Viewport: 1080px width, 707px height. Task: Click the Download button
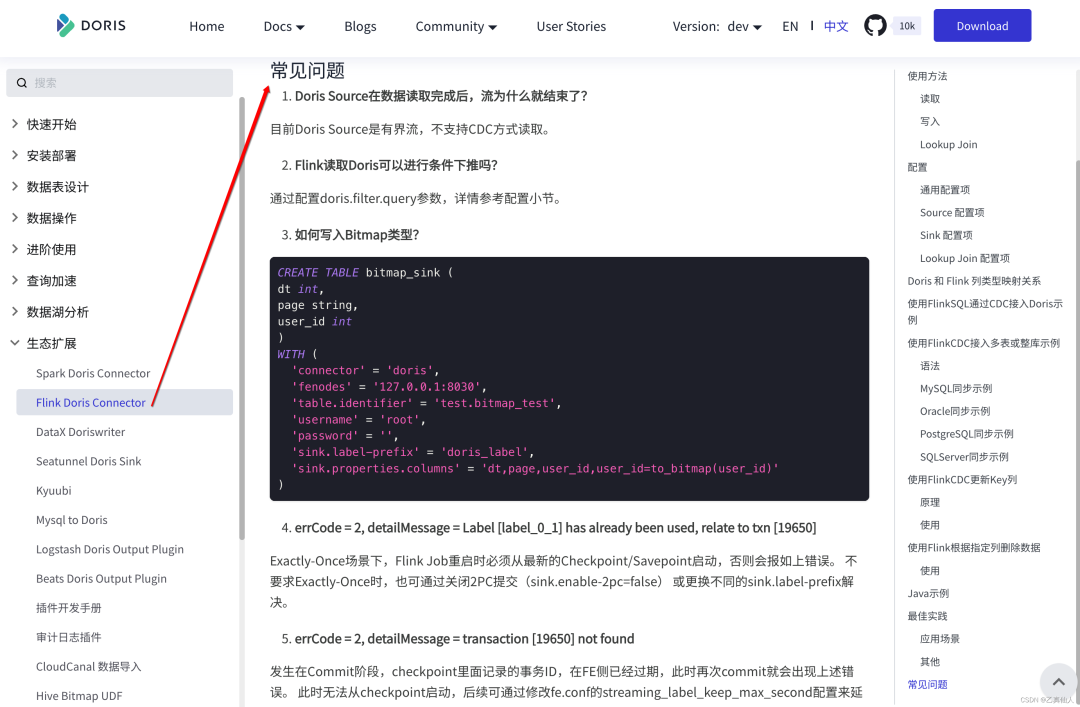click(x=982, y=25)
